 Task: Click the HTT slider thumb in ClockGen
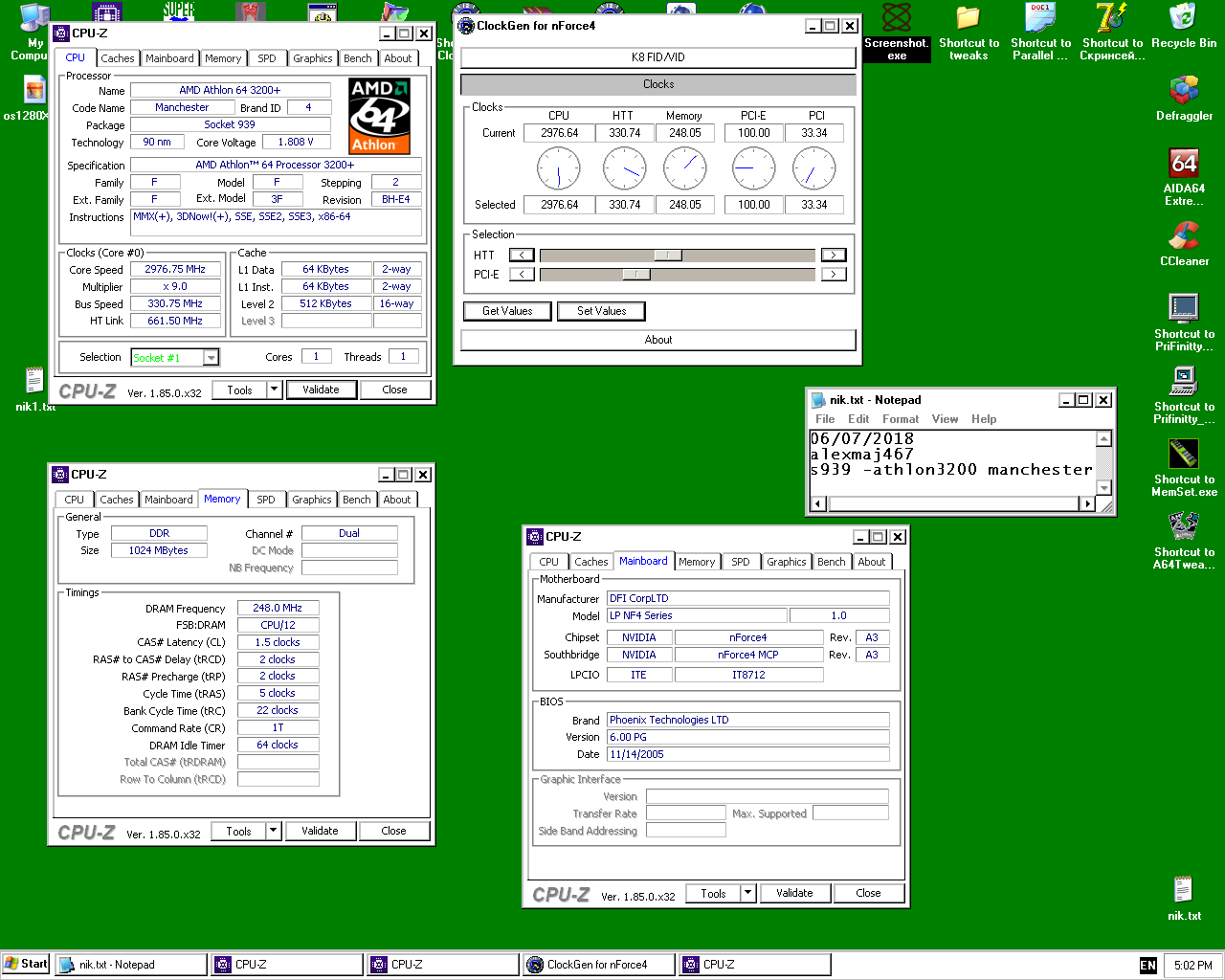(668, 256)
